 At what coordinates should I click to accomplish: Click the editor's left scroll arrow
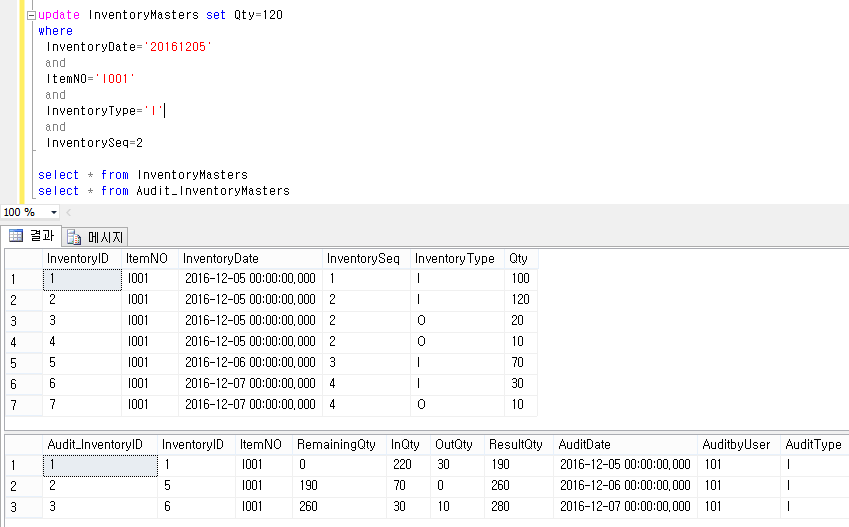point(68,212)
